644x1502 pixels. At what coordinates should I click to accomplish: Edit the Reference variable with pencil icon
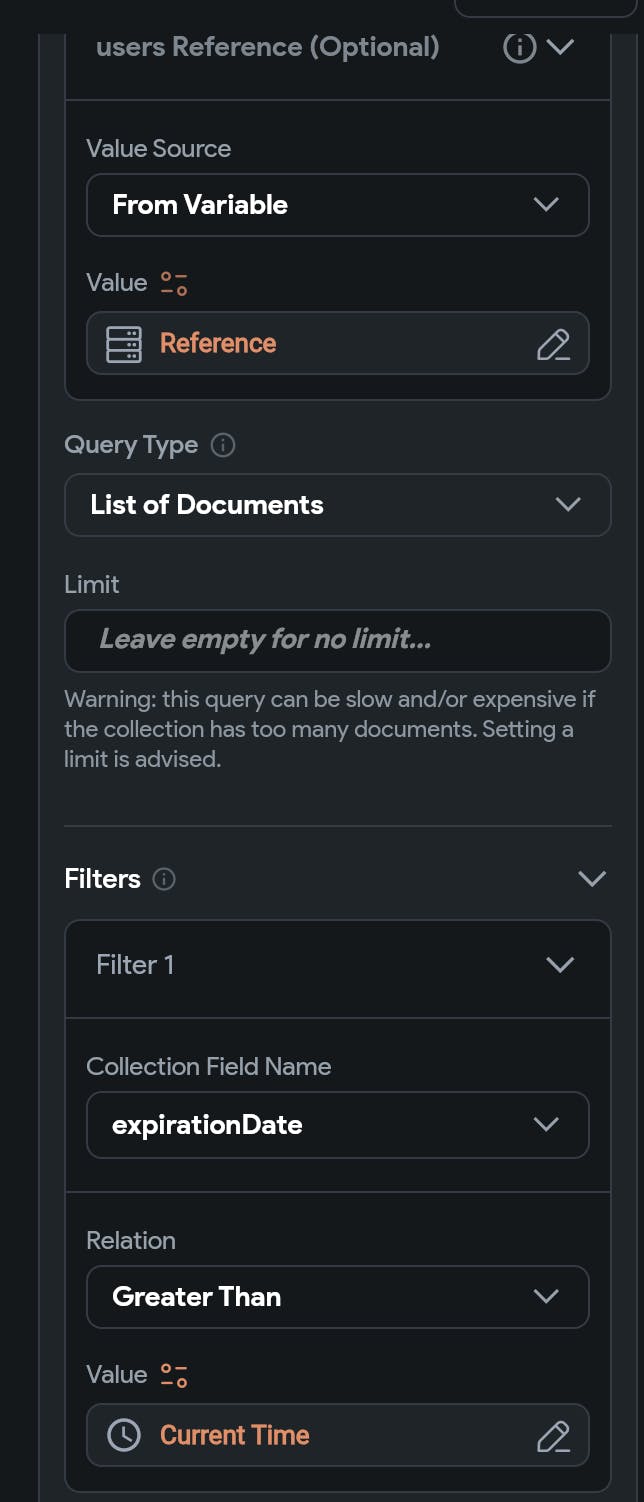point(553,344)
